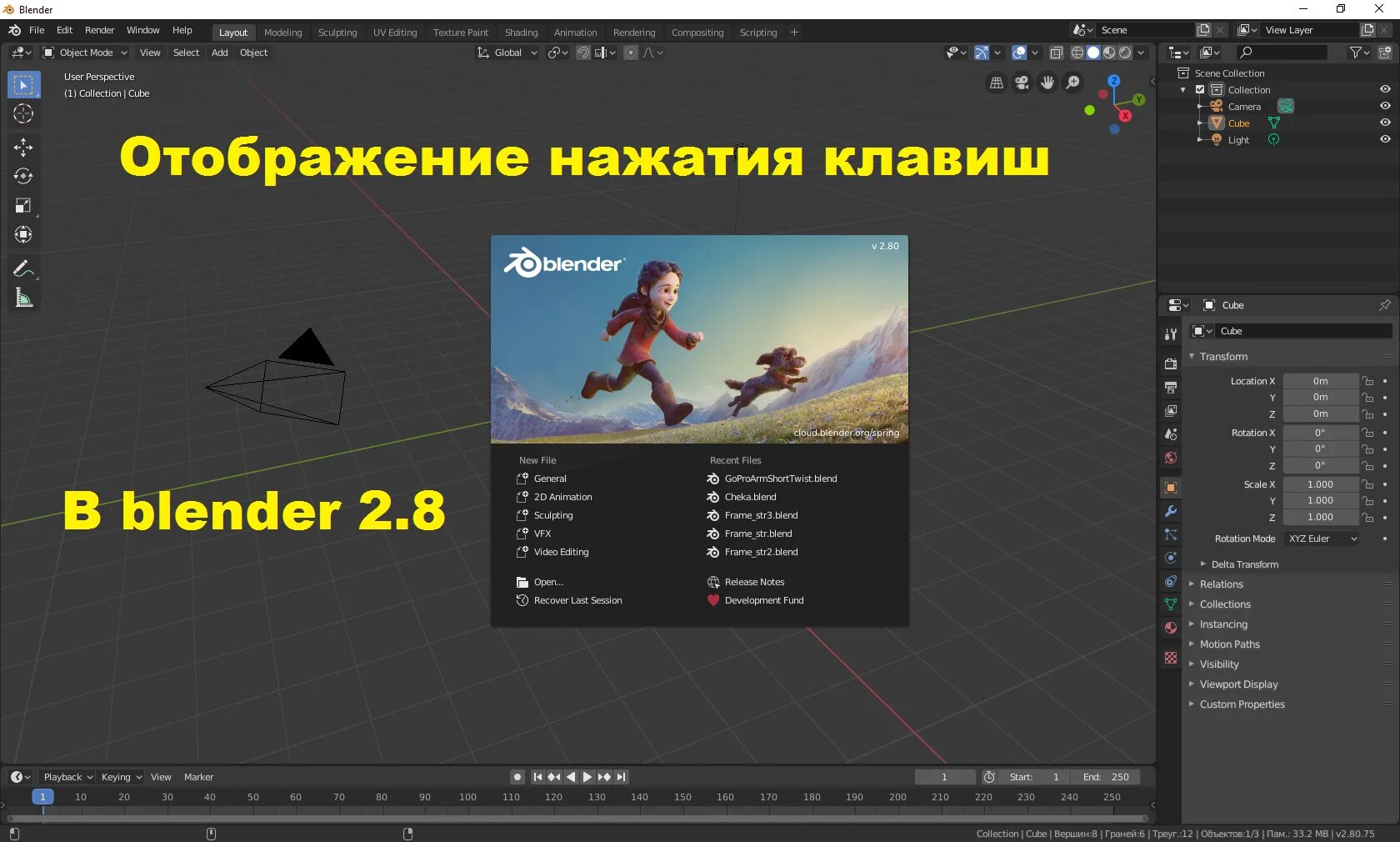1400x842 pixels.
Task: Open the Object Data mesh properties tab
Action: pos(1171,604)
